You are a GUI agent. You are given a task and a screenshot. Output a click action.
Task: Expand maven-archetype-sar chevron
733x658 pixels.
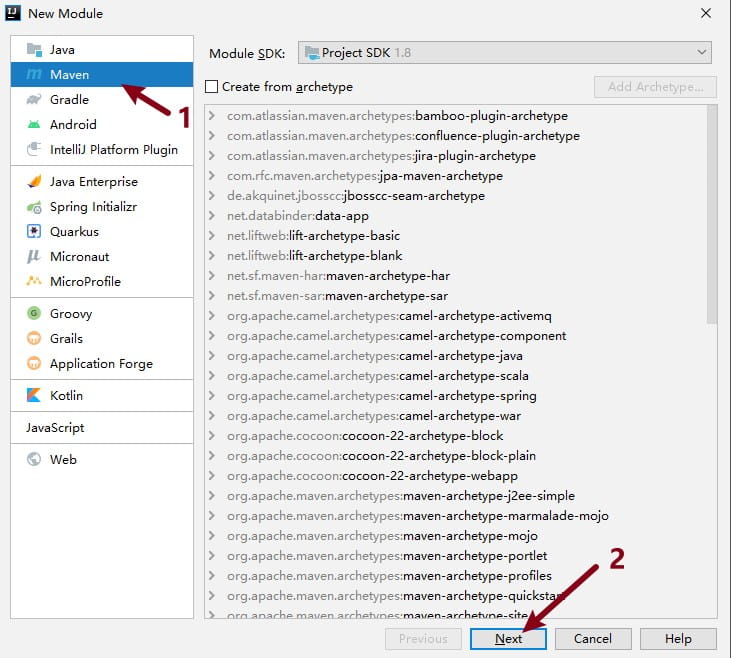pyautogui.click(x=212, y=296)
